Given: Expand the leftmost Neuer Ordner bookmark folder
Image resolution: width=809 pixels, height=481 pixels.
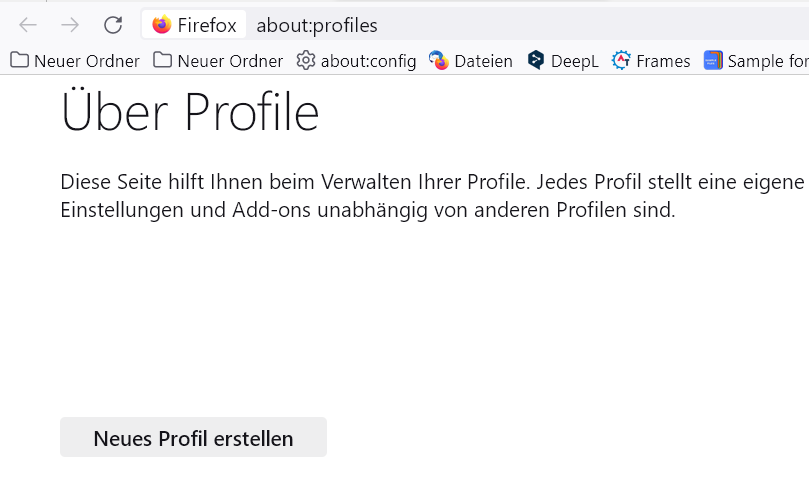Looking at the screenshot, I should click(x=75, y=61).
